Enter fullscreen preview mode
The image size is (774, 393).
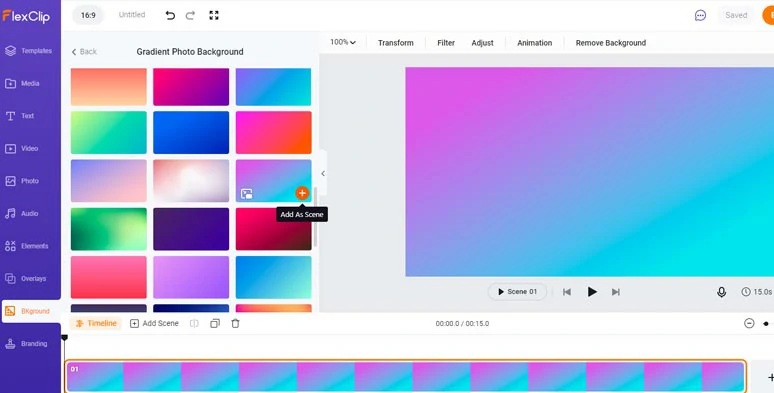click(214, 15)
